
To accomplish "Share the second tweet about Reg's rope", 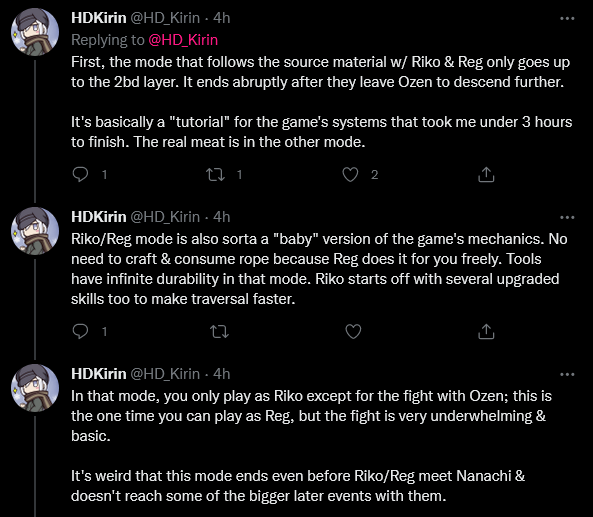I will click(x=486, y=331).
